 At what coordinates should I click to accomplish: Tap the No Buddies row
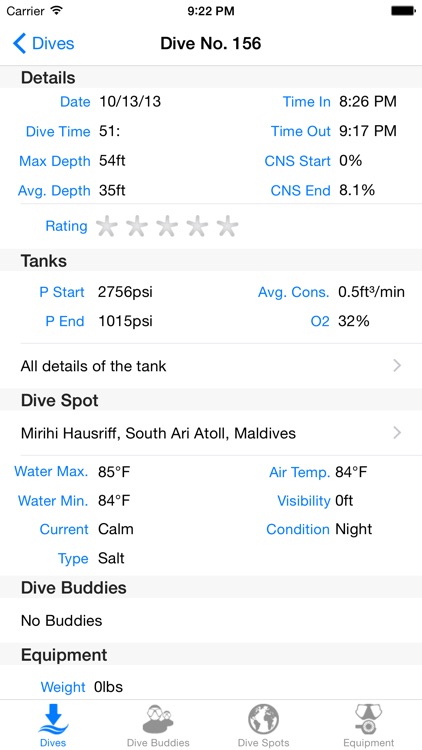pyautogui.click(x=211, y=620)
